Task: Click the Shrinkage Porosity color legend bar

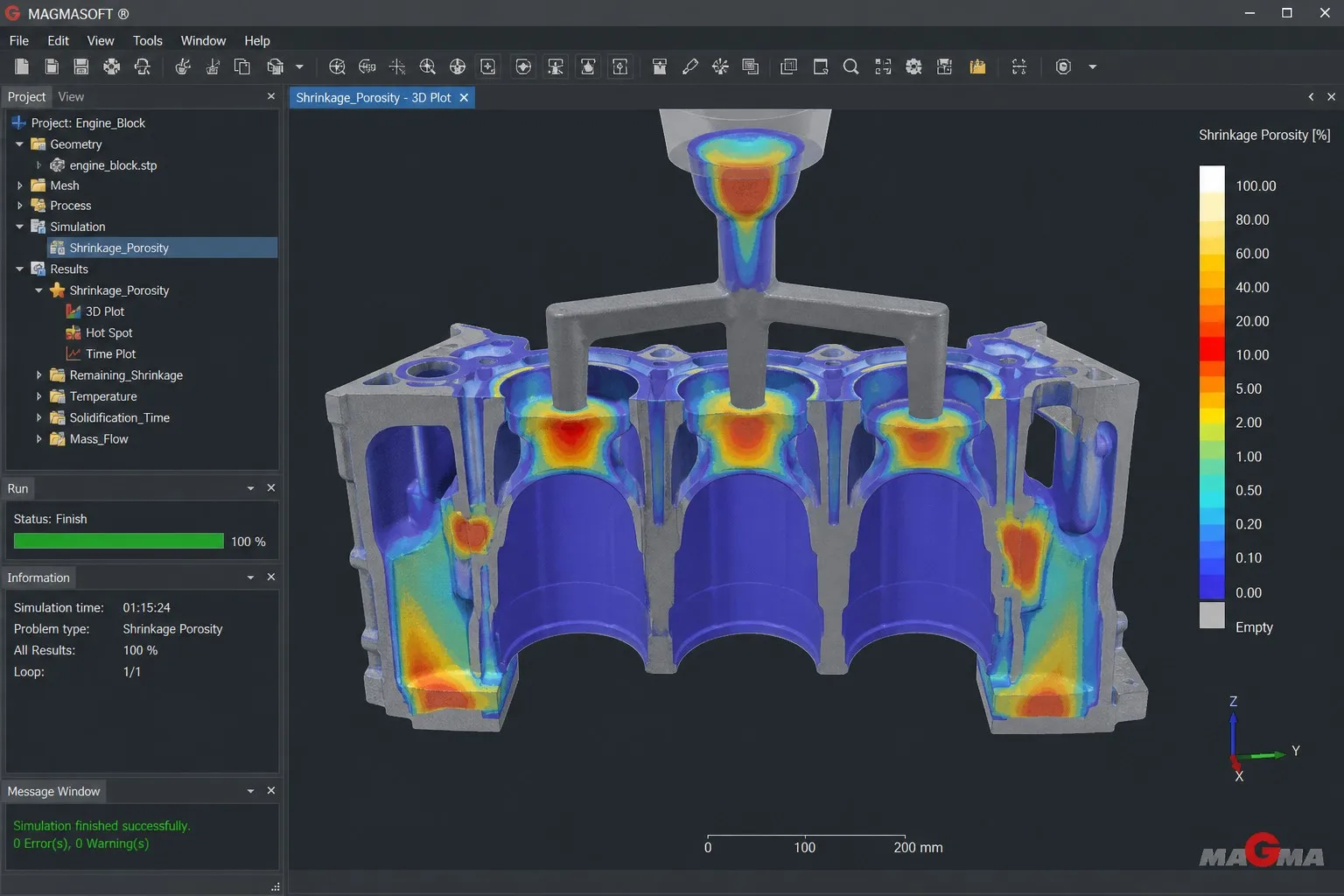Action: [1212, 383]
